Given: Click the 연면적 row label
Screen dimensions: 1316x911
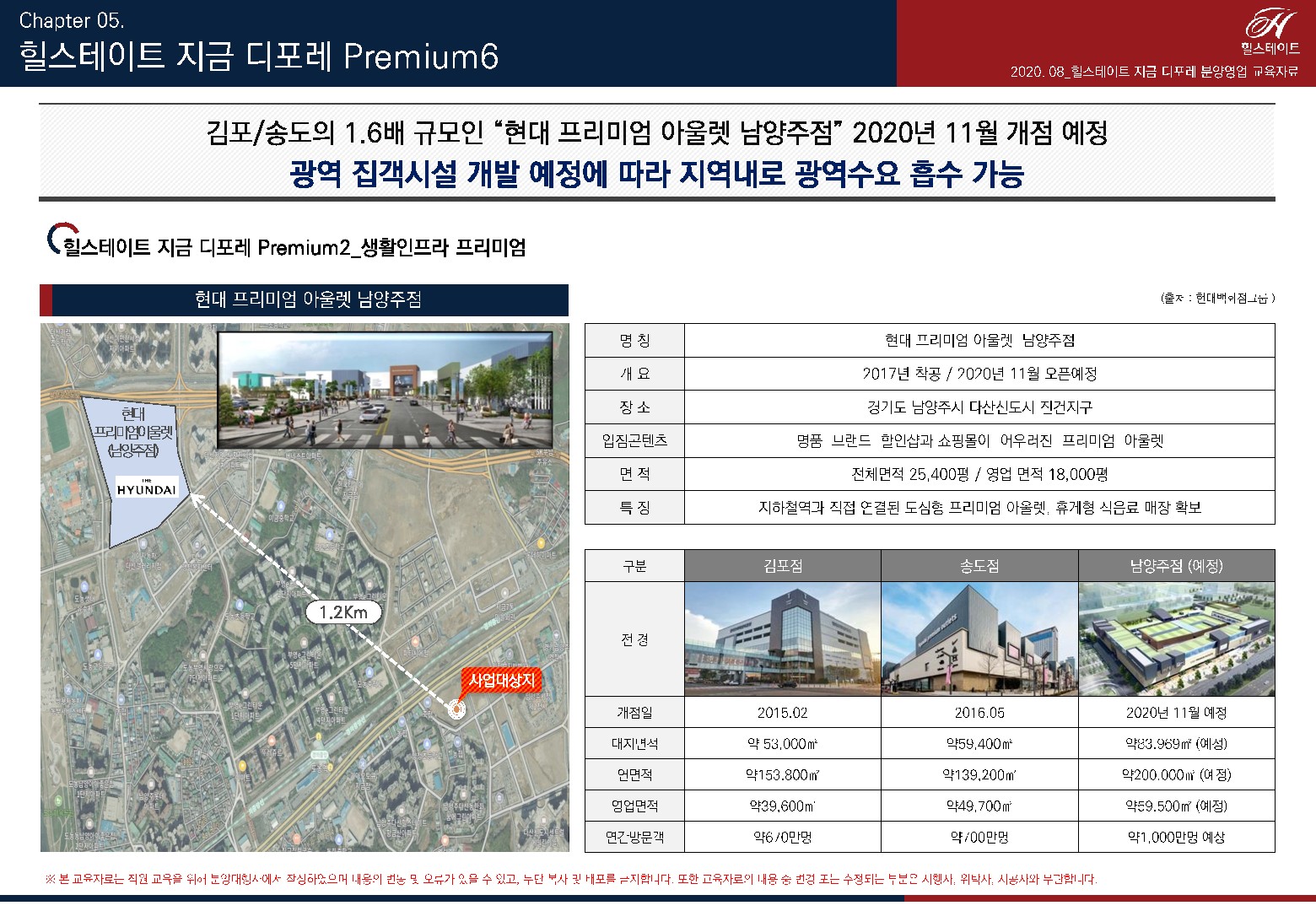Looking at the screenshot, I should (x=634, y=774).
